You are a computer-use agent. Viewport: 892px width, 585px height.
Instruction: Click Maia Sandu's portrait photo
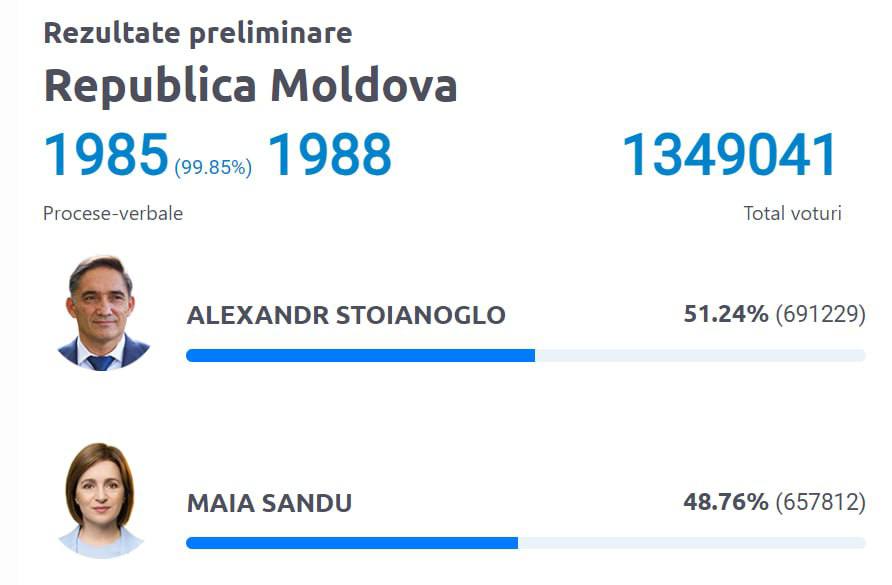tap(100, 499)
